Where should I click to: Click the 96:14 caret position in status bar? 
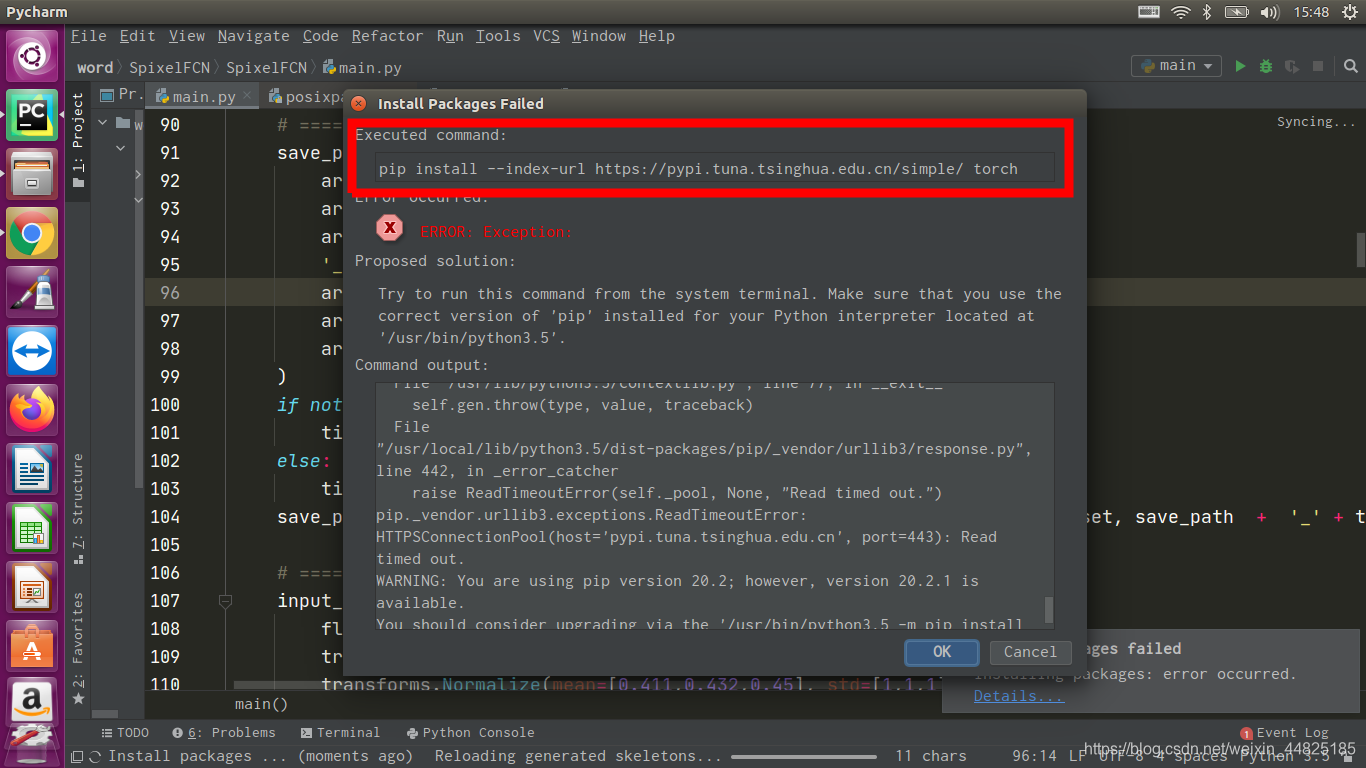(1034, 756)
